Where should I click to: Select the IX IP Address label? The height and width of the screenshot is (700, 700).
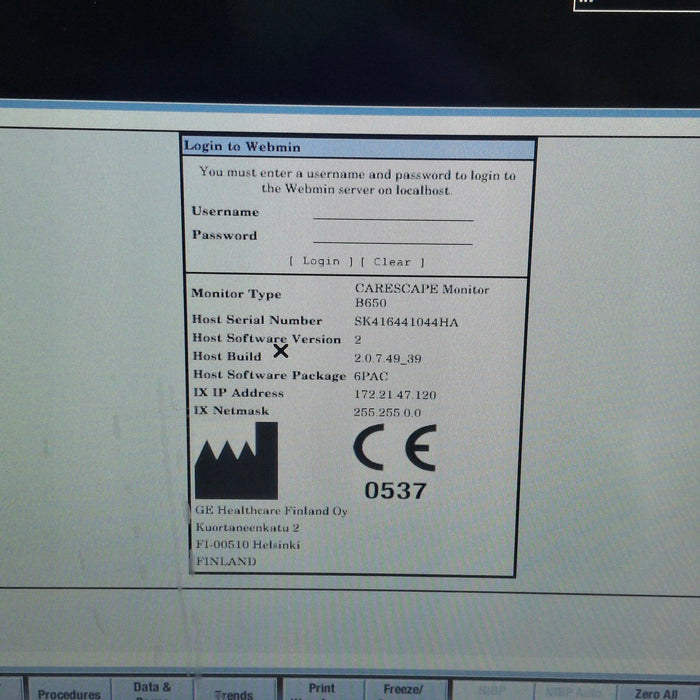[x=238, y=393]
